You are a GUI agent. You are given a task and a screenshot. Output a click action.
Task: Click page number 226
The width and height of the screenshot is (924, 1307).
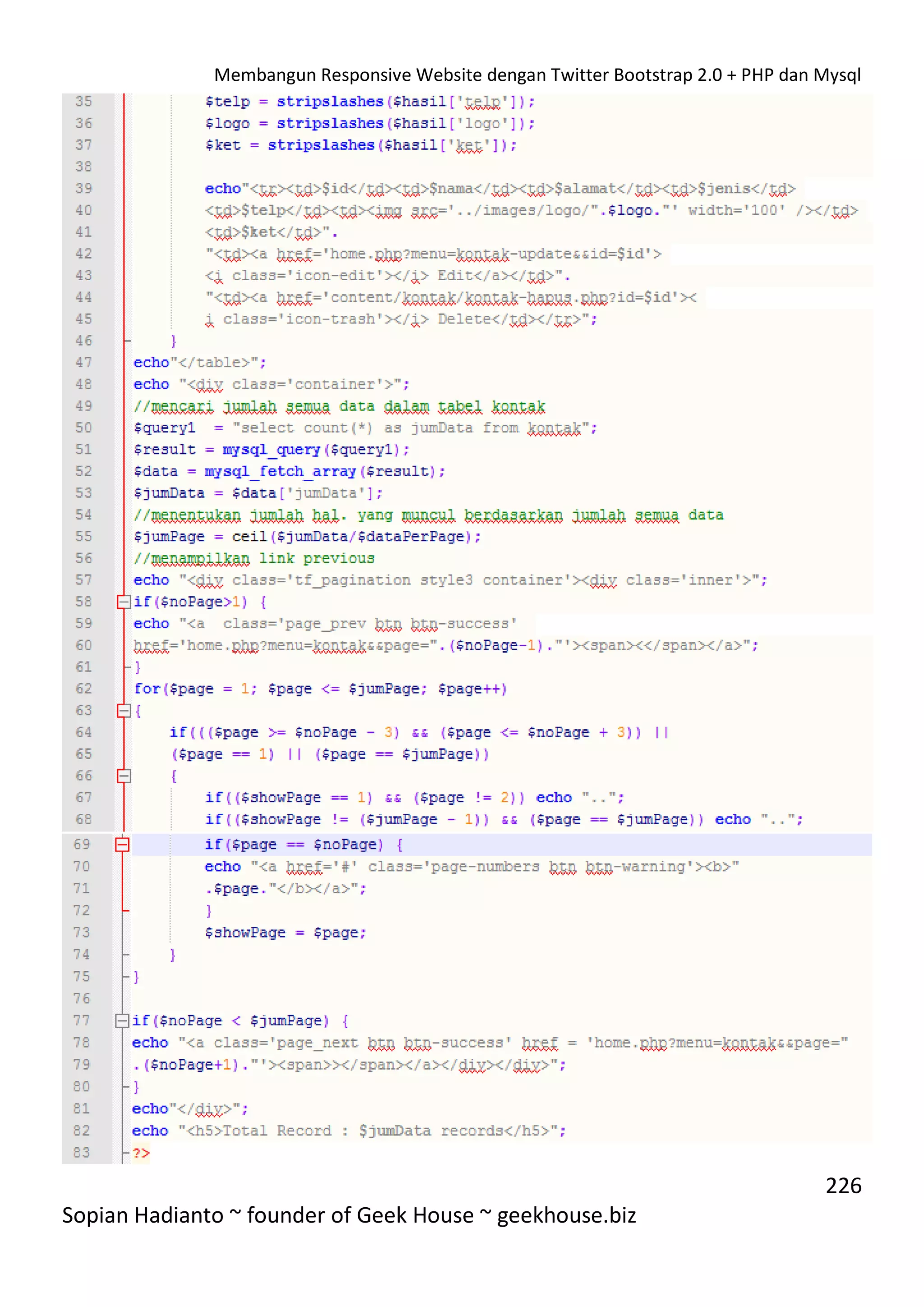click(x=843, y=1186)
